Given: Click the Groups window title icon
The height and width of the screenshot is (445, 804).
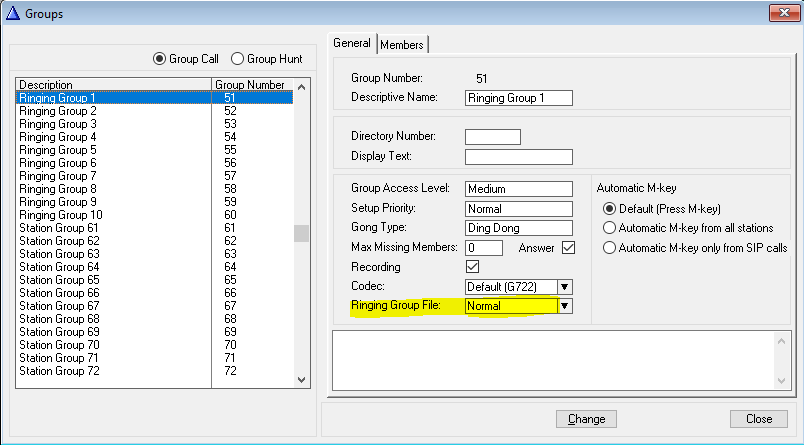Looking at the screenshot, I should (x=13, y=13).
